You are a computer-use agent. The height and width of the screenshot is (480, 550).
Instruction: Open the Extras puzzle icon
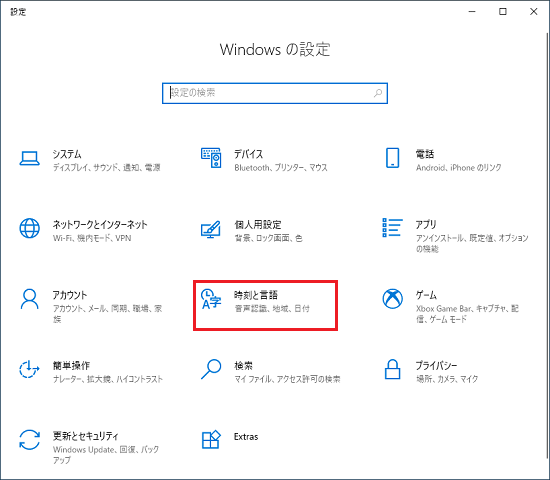[x=211, y=440]
